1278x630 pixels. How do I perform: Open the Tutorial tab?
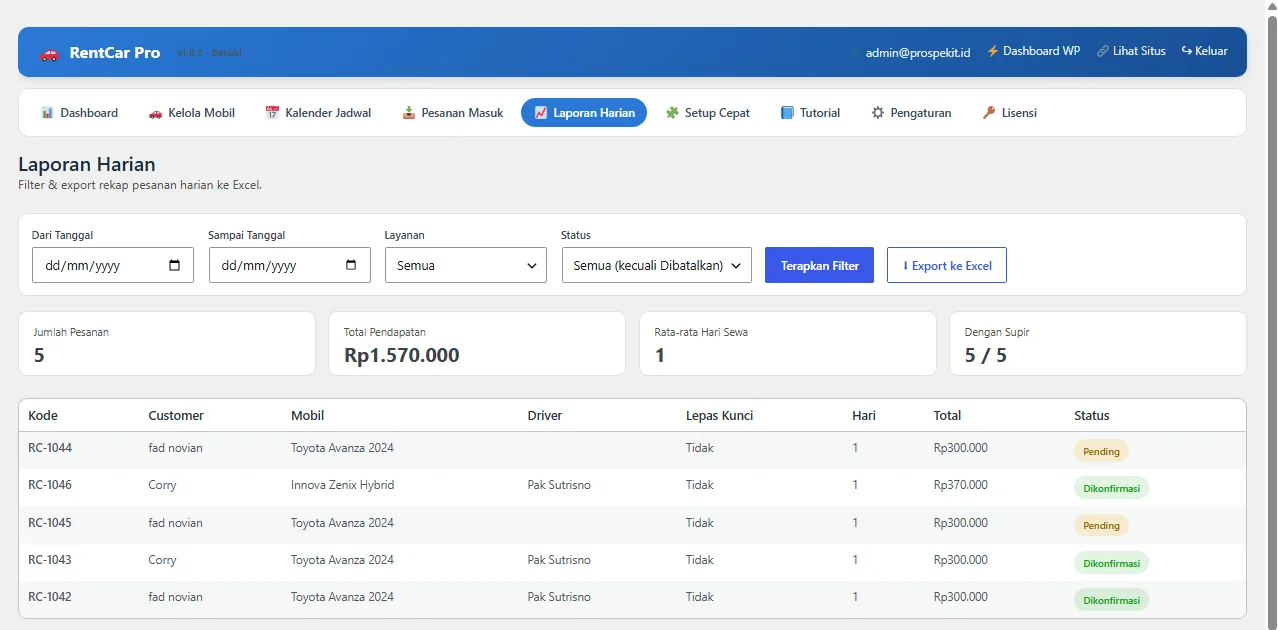coord(810,113)
